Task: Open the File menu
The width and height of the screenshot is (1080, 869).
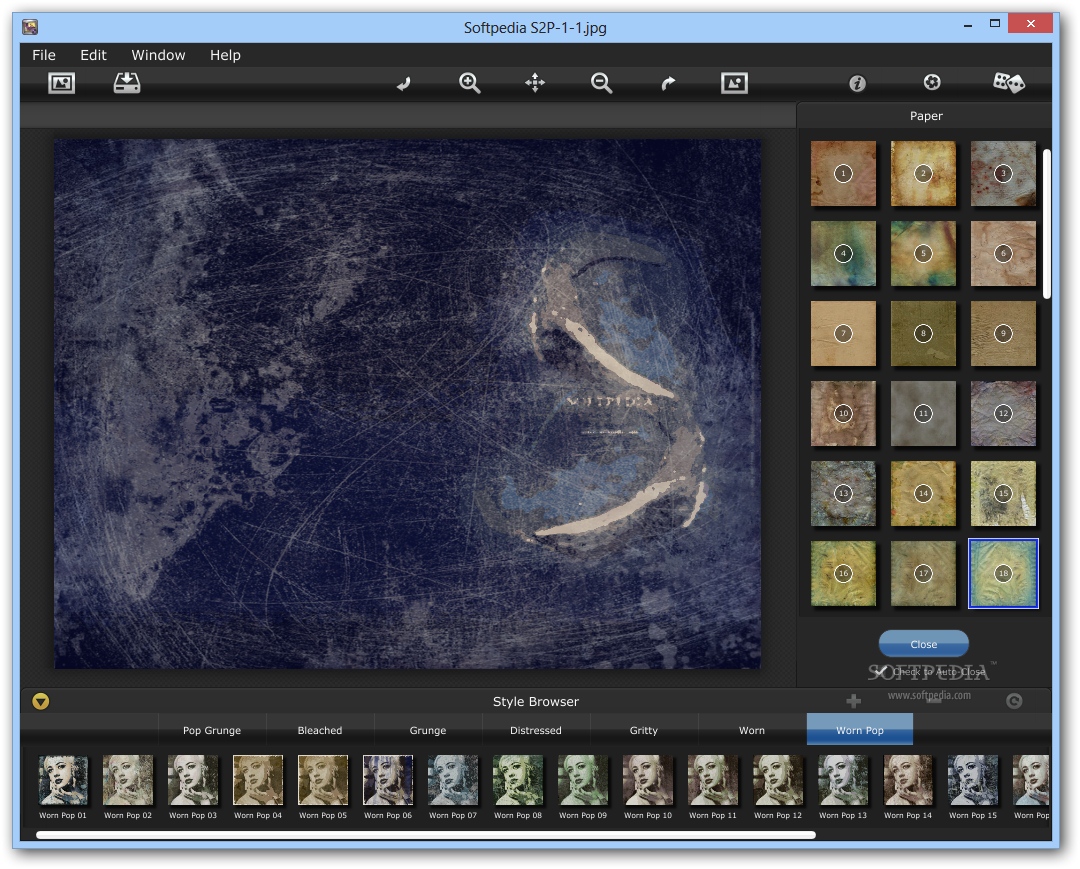Action: (x=44, y=55)
